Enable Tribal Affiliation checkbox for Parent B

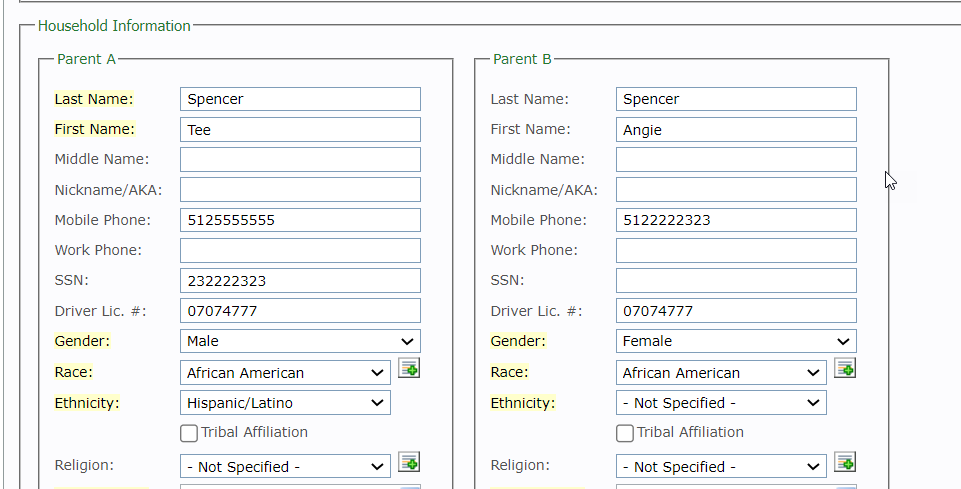point(625,433)
